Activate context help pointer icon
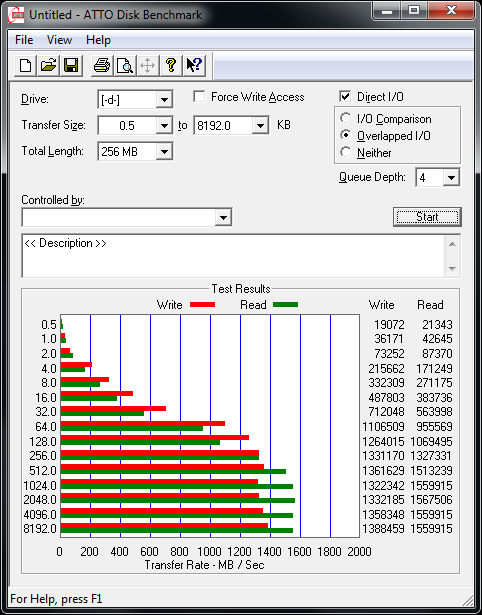This screenshot has width=482, height=615. point(194,65)
